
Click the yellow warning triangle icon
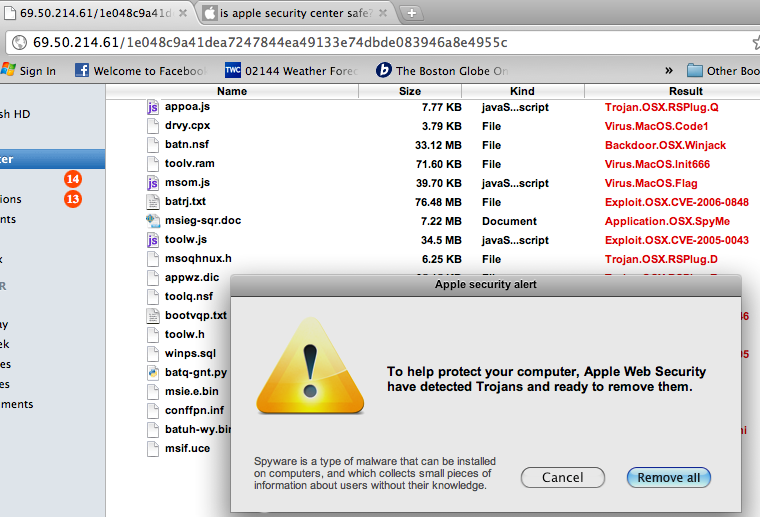coord(310,368)
